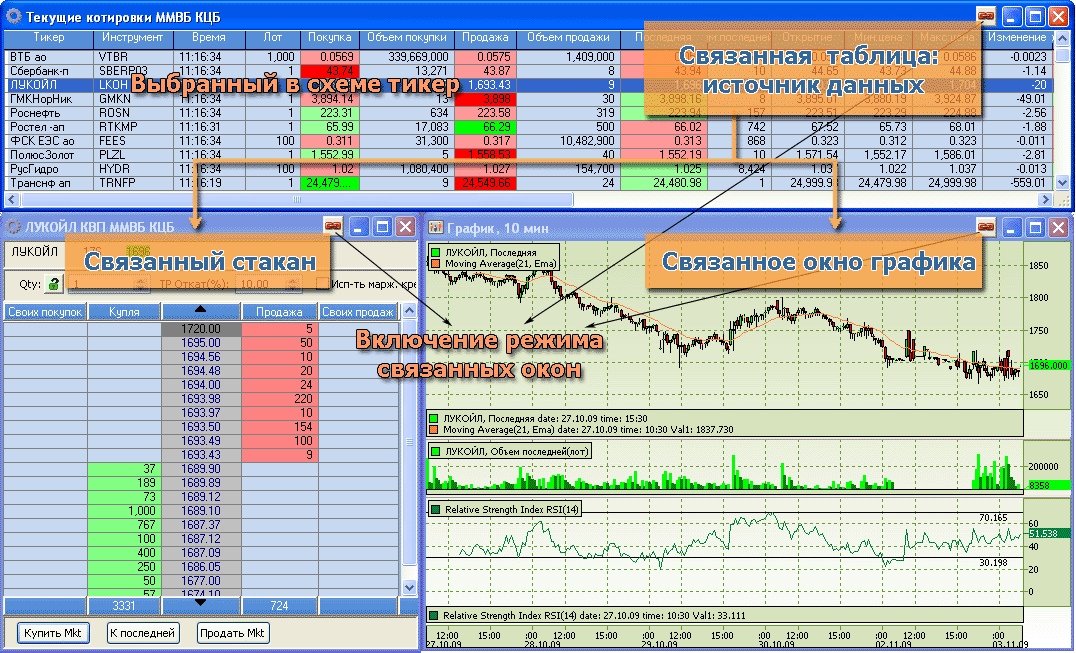
Task: Click chart icon in График window title bar
Action: pyautogui.click(x=435, y=227)
